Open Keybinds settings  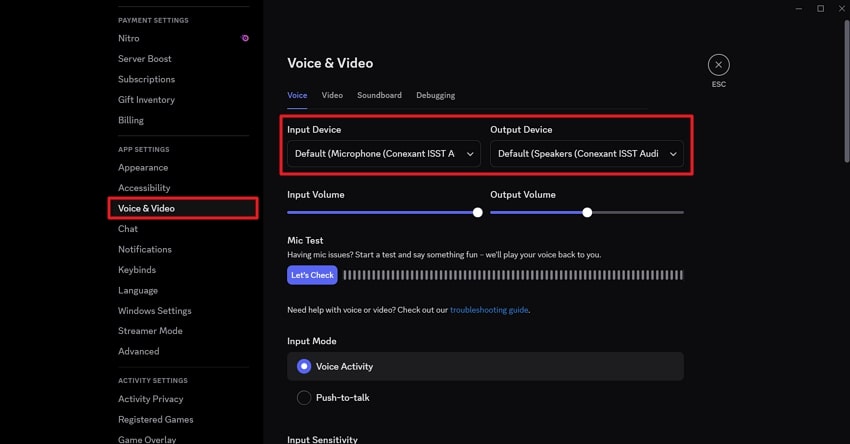(137, 270)
